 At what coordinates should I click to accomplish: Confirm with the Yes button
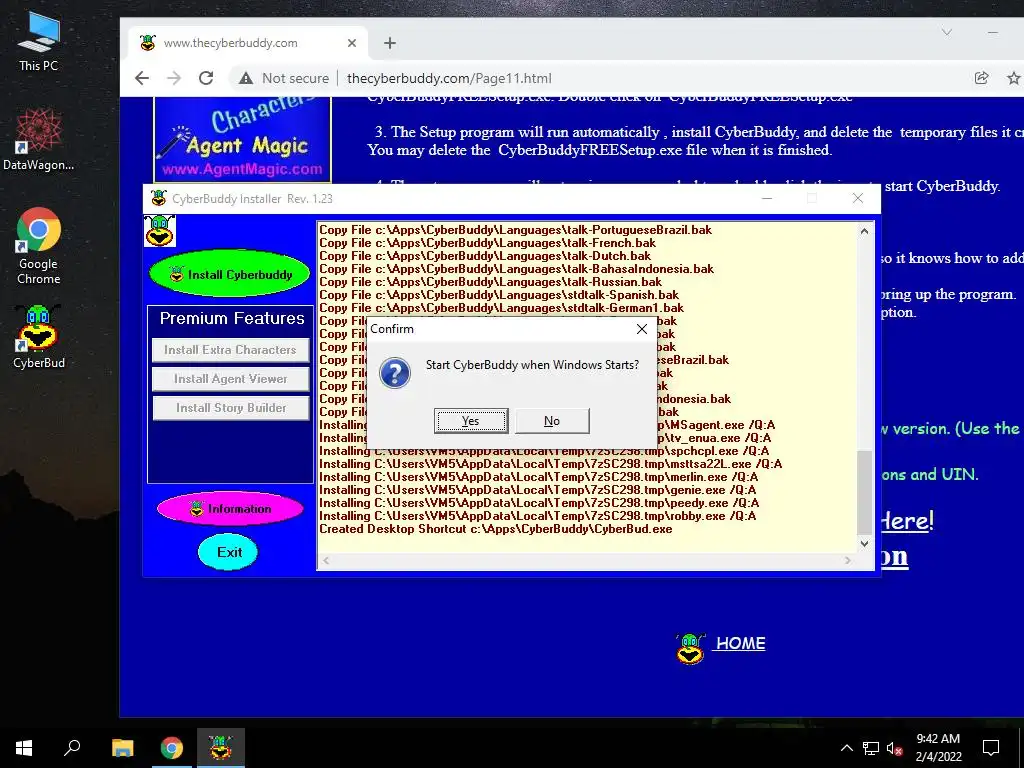click(470, 421)
